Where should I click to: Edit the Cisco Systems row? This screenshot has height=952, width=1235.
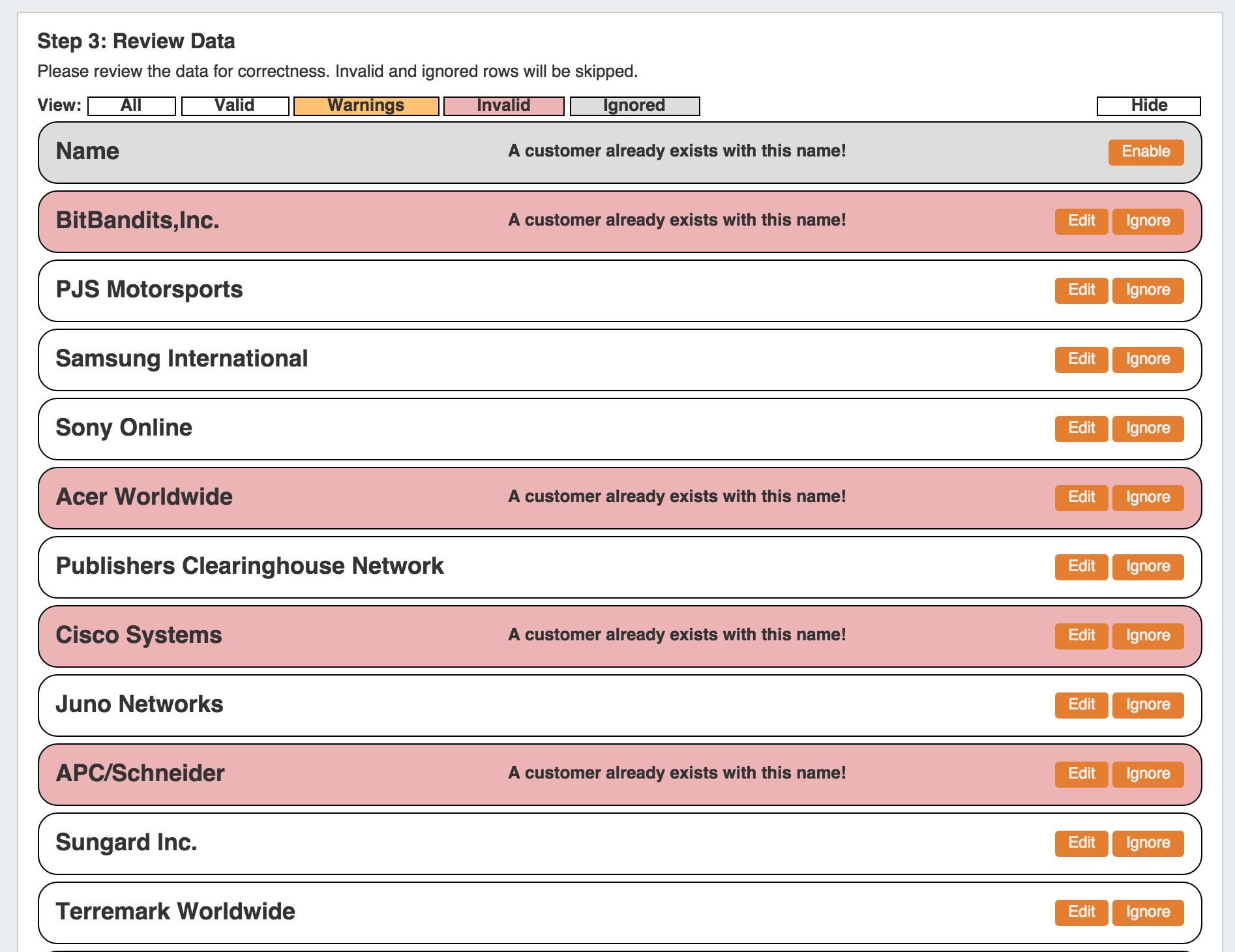tap(1081, 636)
